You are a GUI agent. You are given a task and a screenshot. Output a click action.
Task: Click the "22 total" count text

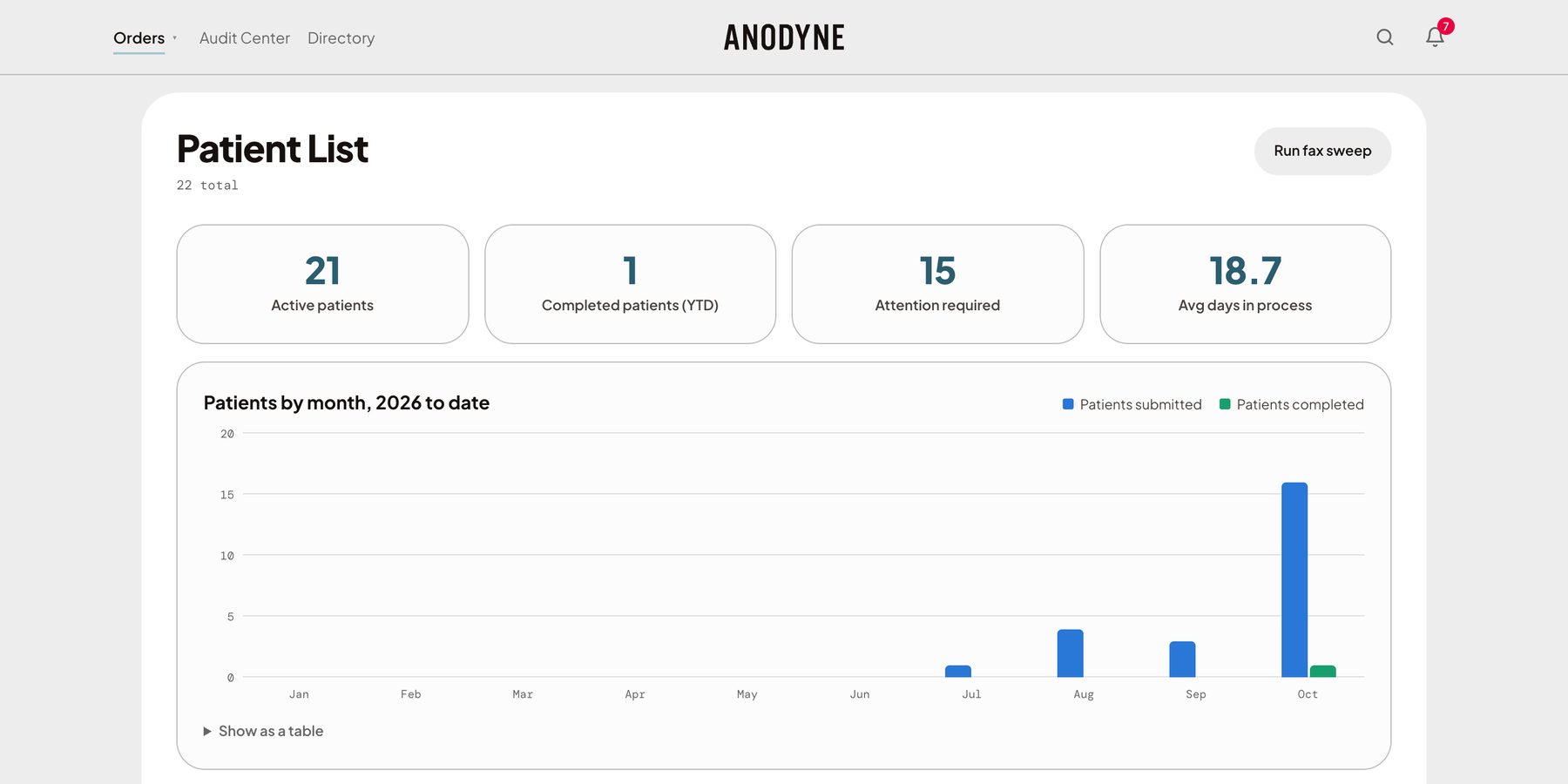coord(207,186)
